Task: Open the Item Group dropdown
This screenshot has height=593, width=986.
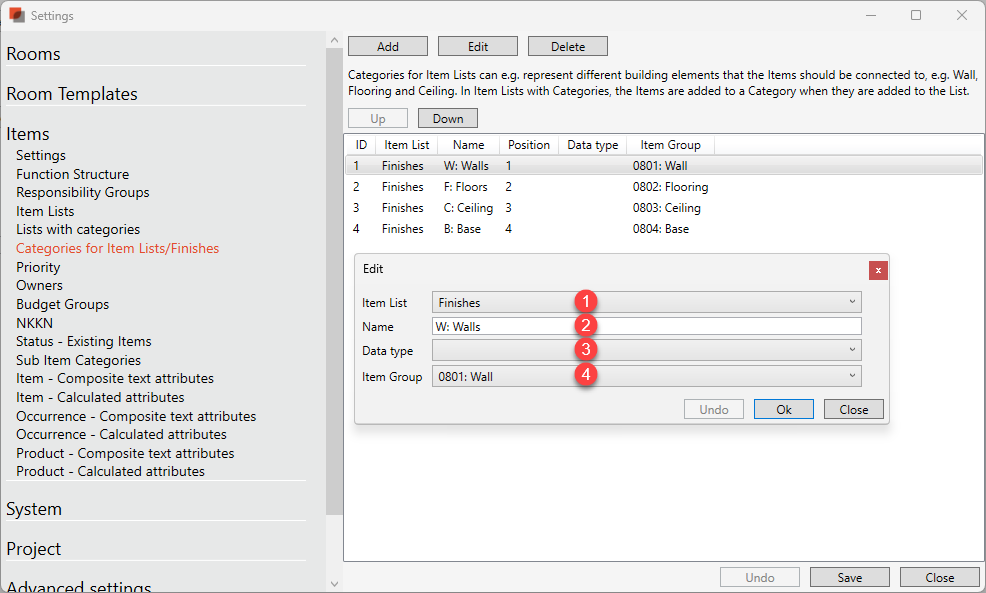Action: tap(646, 377)
